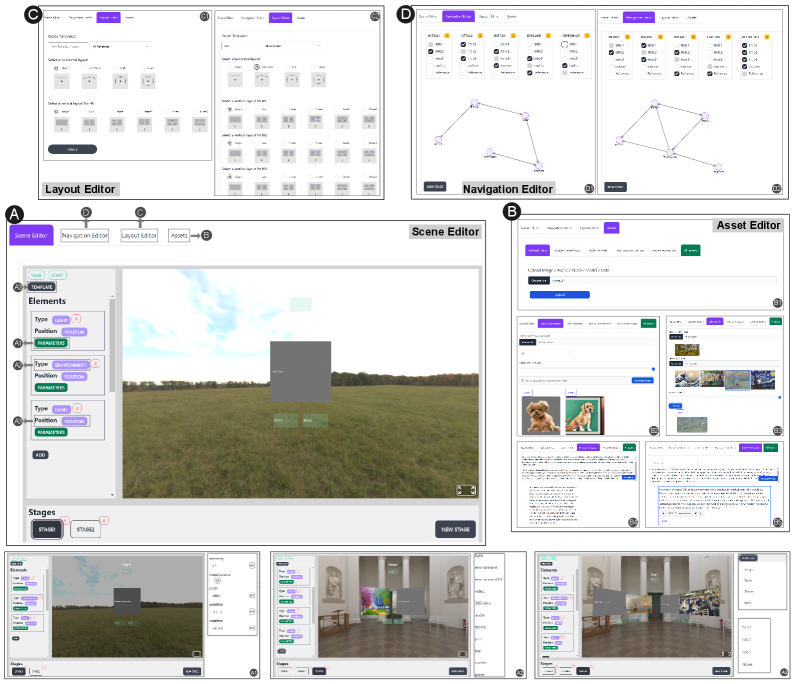Choose the last vertical layout thumbnail in C1
Viewport: 793px width, 684px height.
point(200,124)
